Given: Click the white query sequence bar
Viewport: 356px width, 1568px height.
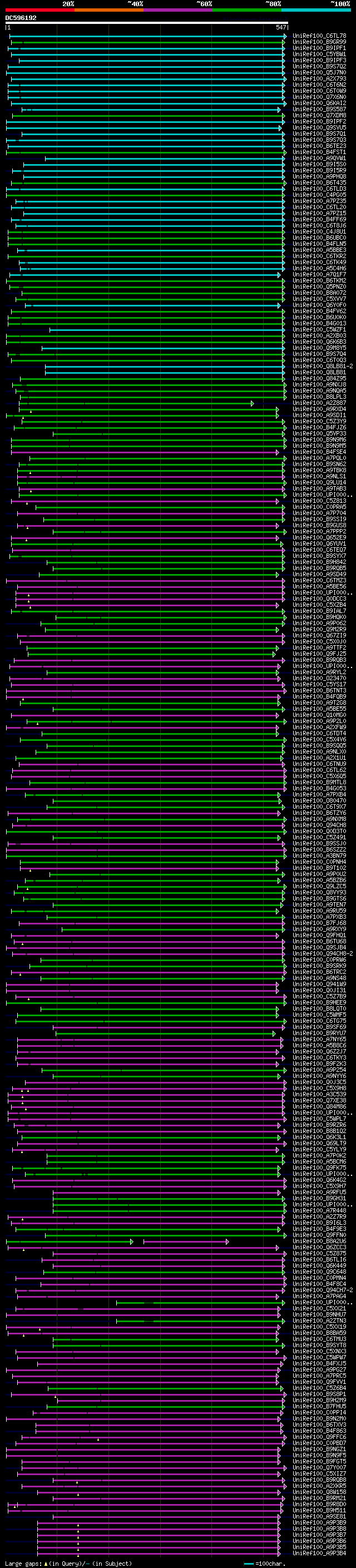Looking at the screenshot, I should (x=146, y=23).
